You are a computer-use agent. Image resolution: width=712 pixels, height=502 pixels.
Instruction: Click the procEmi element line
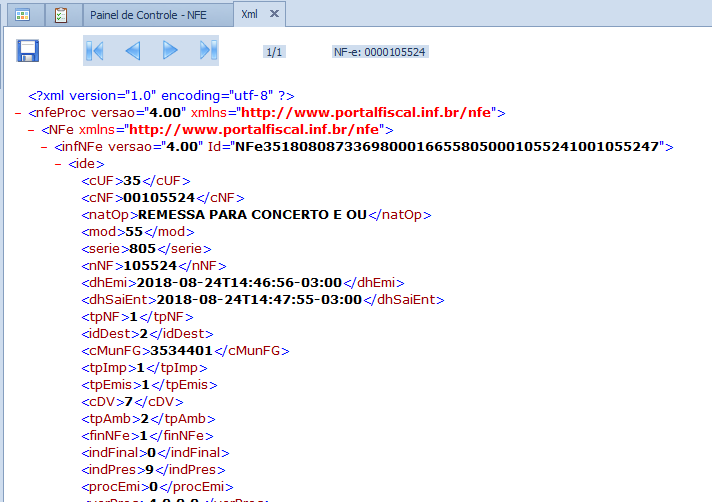coord(157,487)
